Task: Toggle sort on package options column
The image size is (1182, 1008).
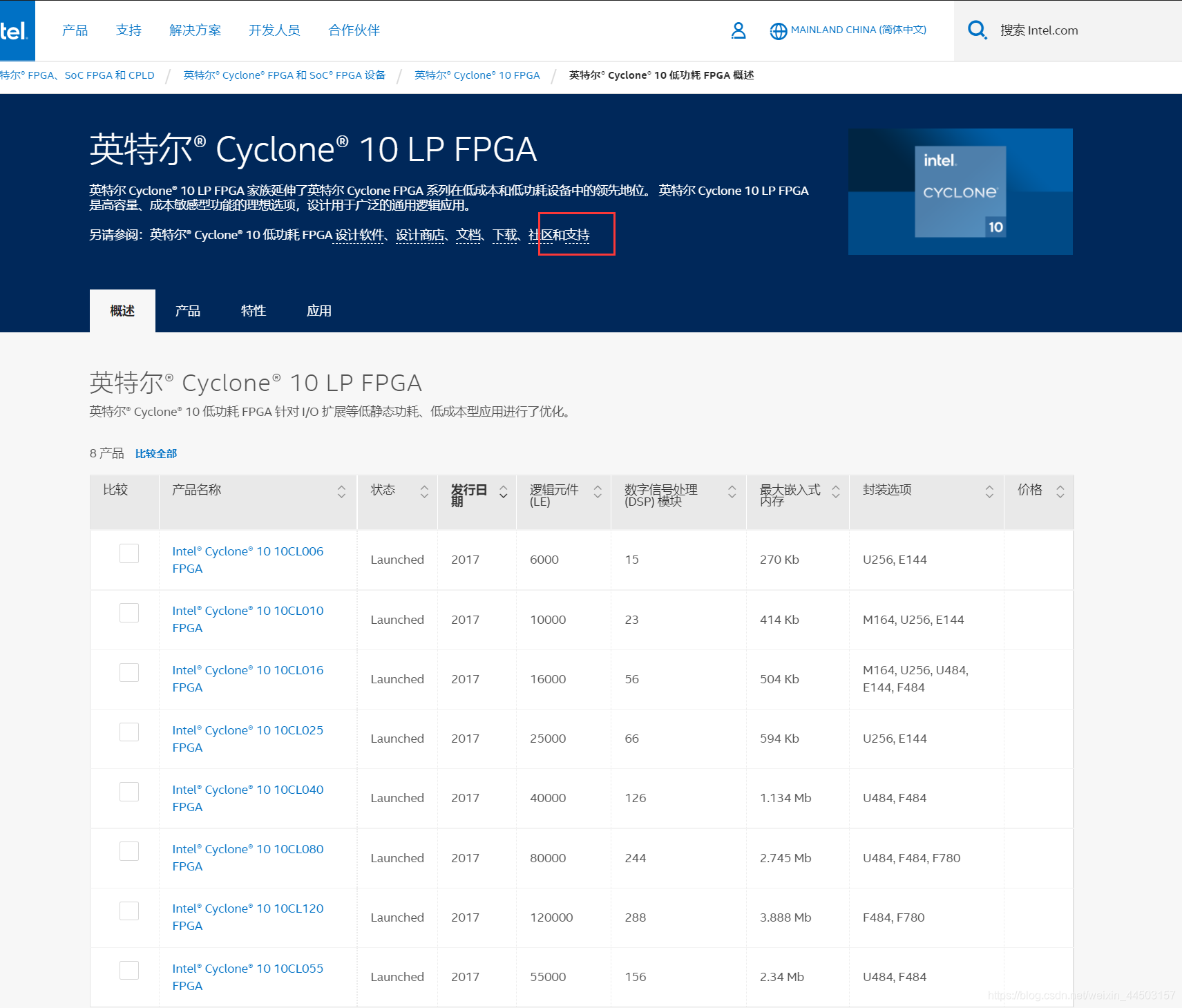Action: click(x=989, y=491)
